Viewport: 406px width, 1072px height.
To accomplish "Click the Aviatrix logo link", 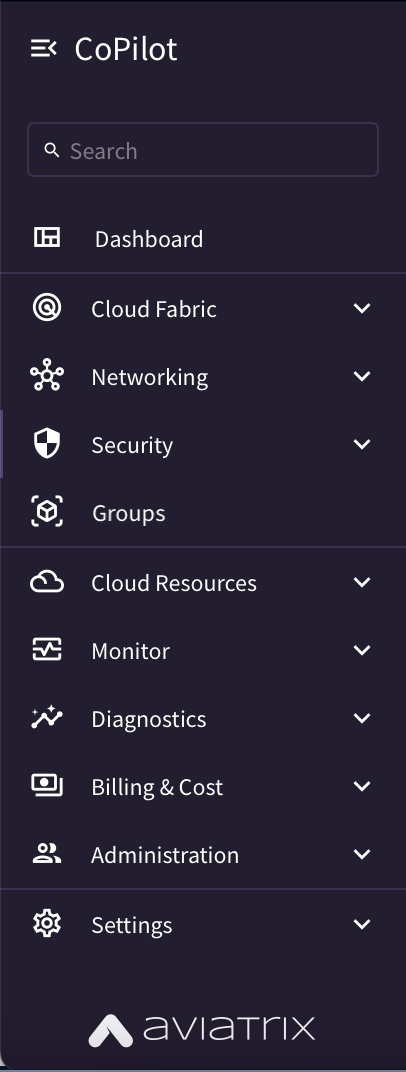I will (202, 1030).
